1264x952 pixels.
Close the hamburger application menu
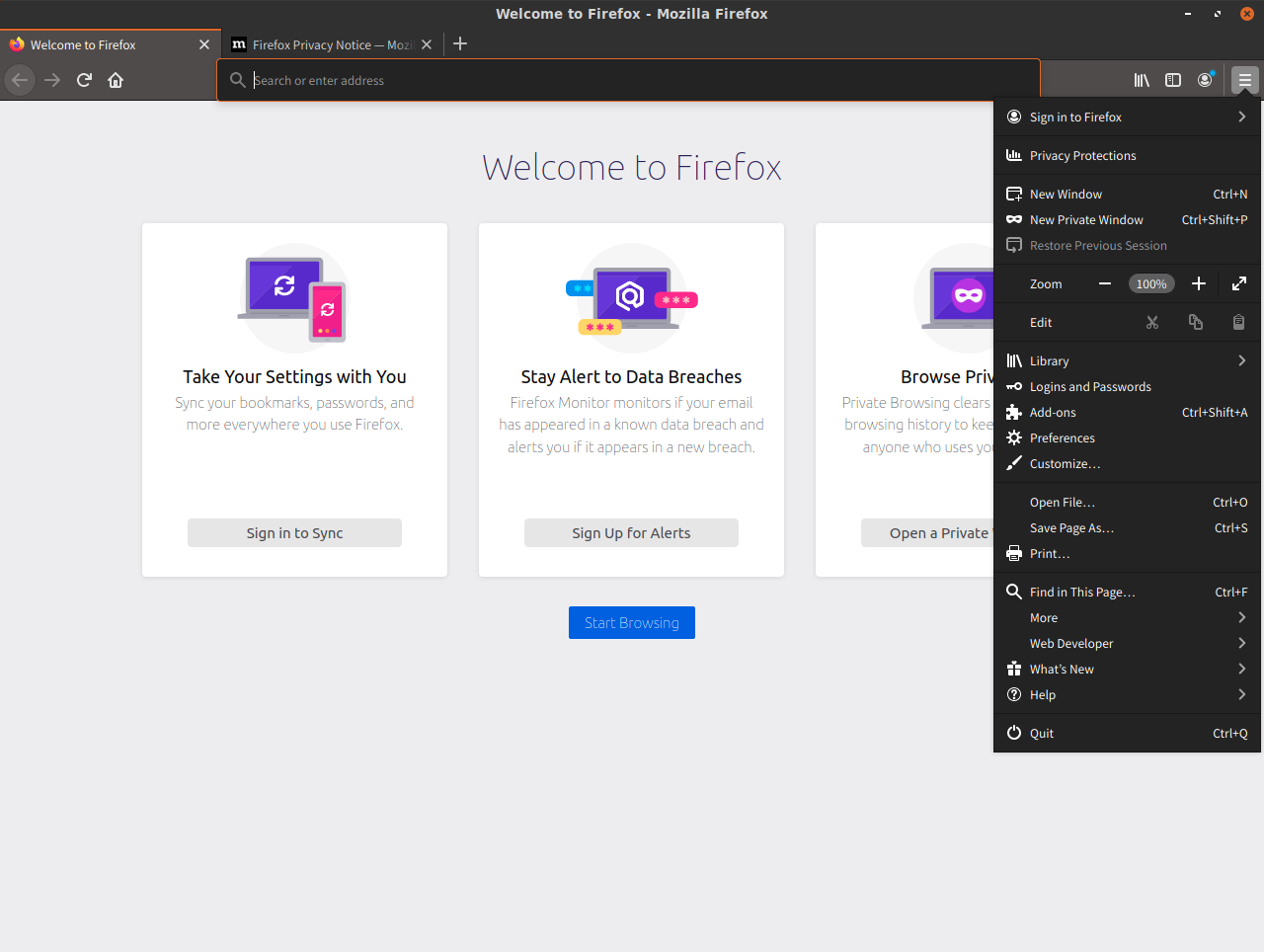point(1244,80)
